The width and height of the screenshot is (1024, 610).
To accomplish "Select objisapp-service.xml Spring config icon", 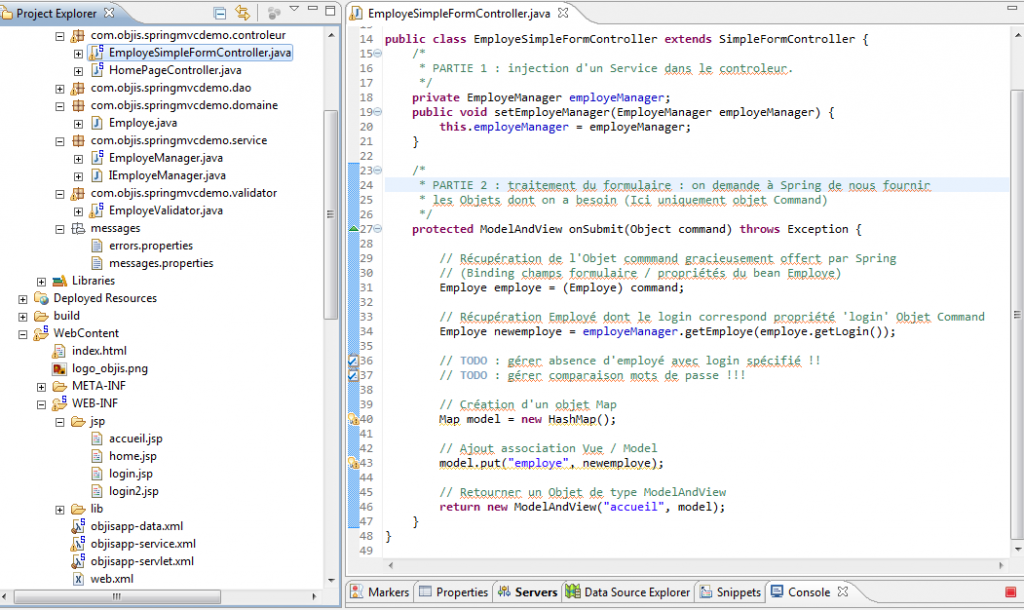I will 78,543.
